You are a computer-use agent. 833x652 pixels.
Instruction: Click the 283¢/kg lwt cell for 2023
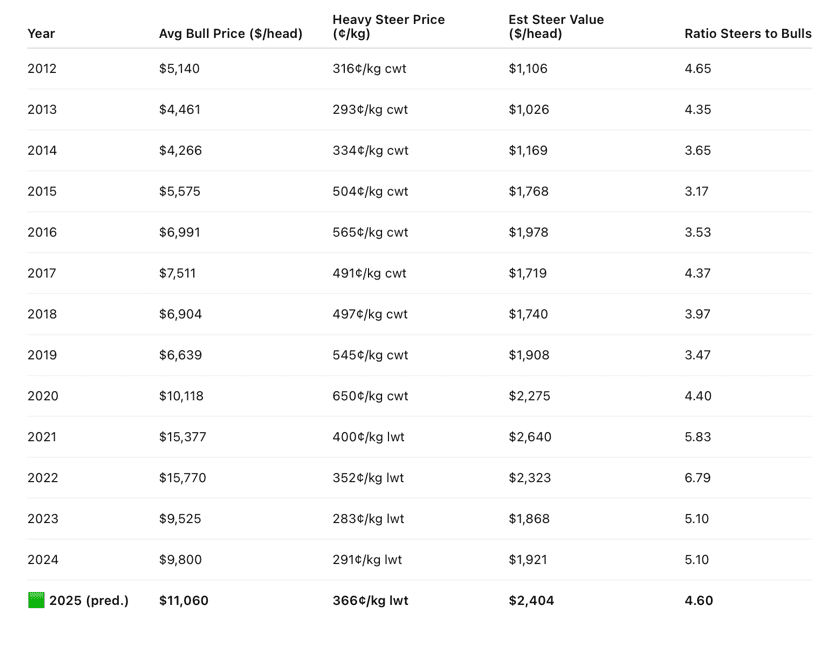pyautogui.click(x=368, y=519)
